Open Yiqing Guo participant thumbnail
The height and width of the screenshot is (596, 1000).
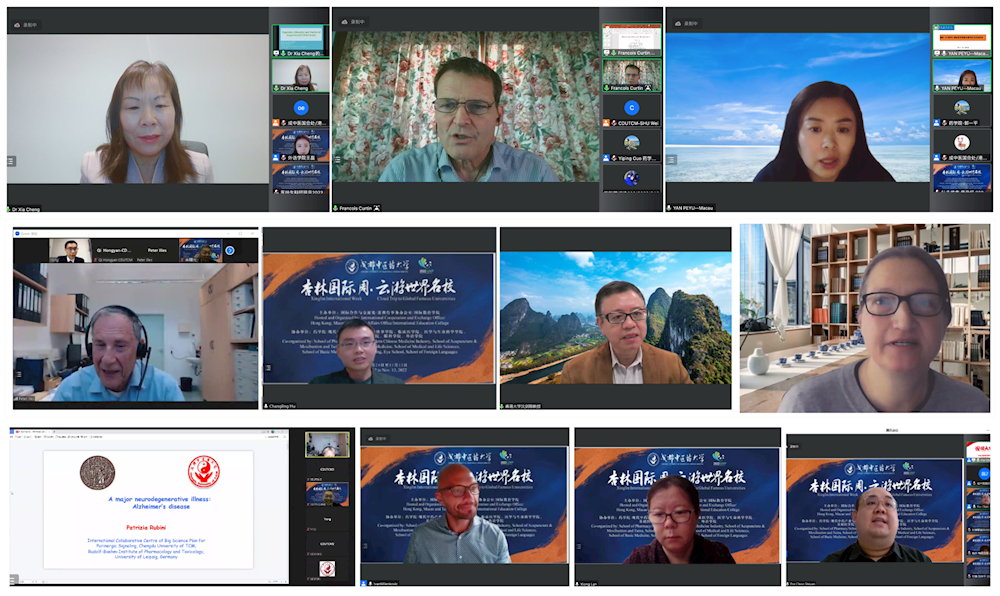[x=631, y=143]
